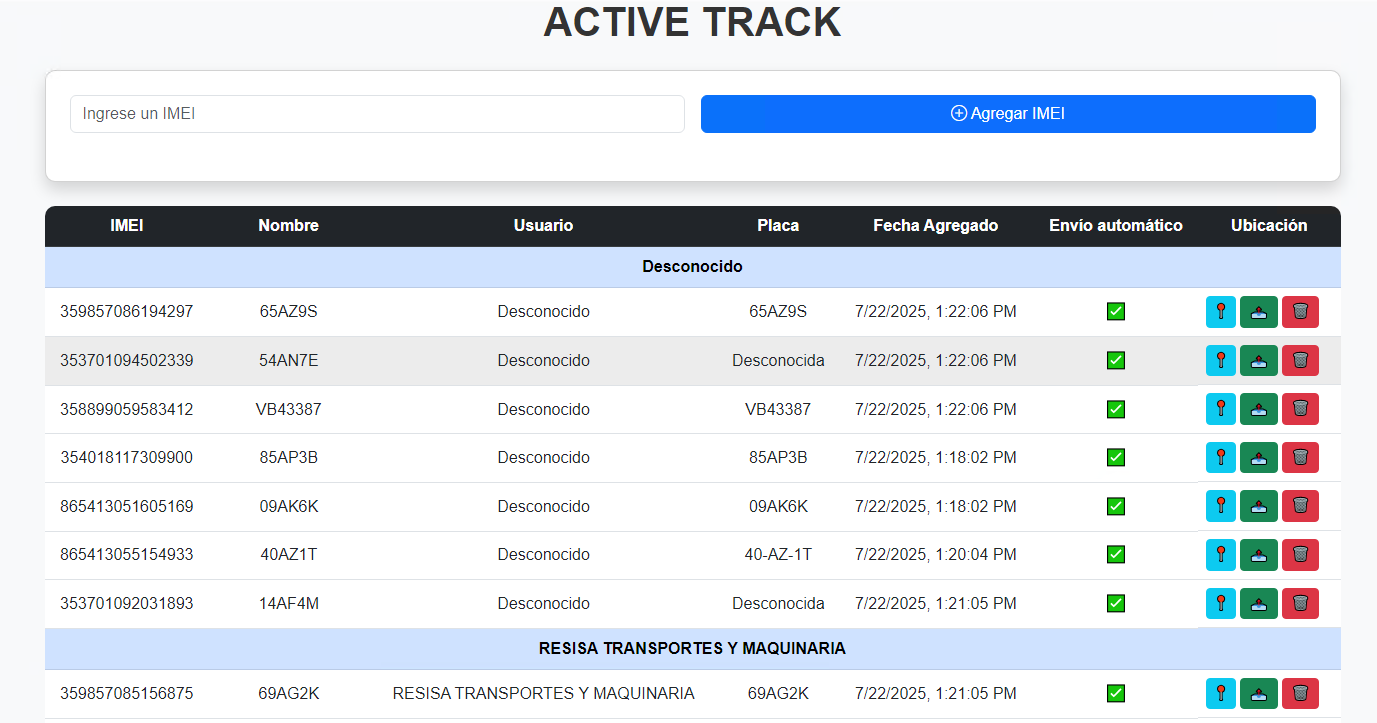Disable automatic sending for 65AZ9S

pos(1116,312)
